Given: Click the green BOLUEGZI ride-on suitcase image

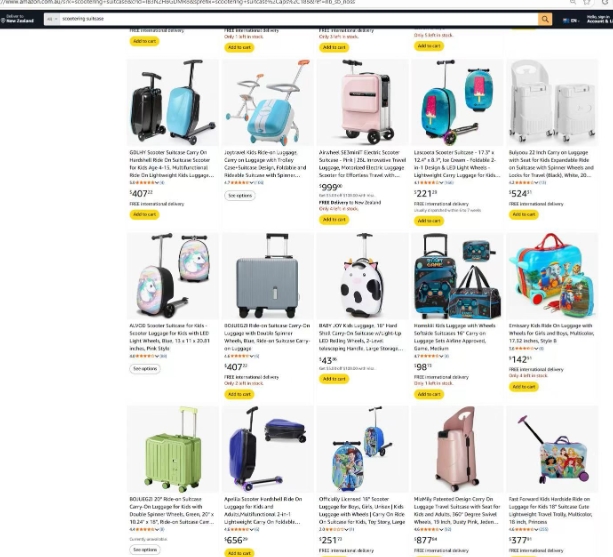Looking at the screenshot, I should (x=173, y=449).
